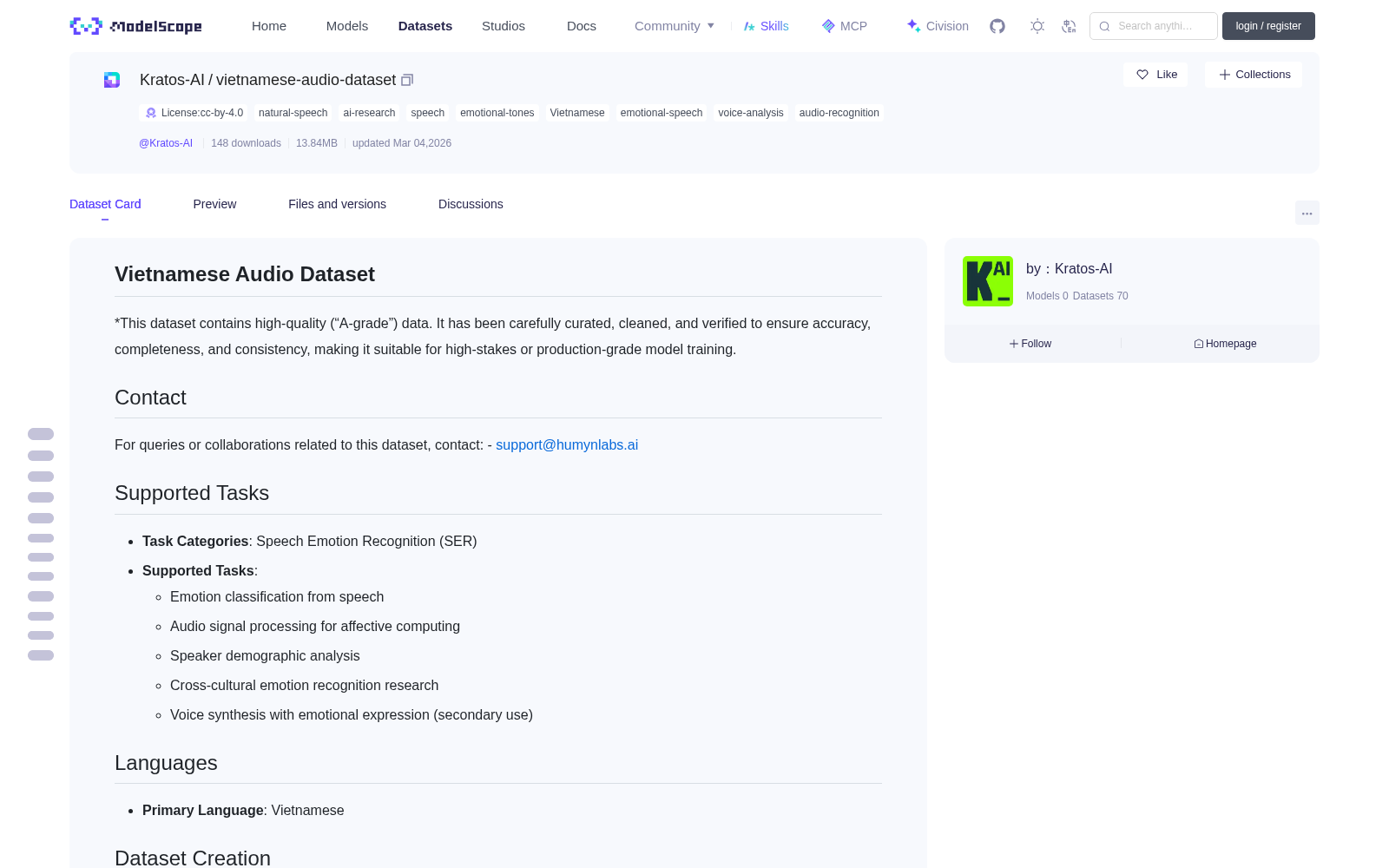Go to Home in the navigation
The image size is (1389, 868).
coord(269,26)
